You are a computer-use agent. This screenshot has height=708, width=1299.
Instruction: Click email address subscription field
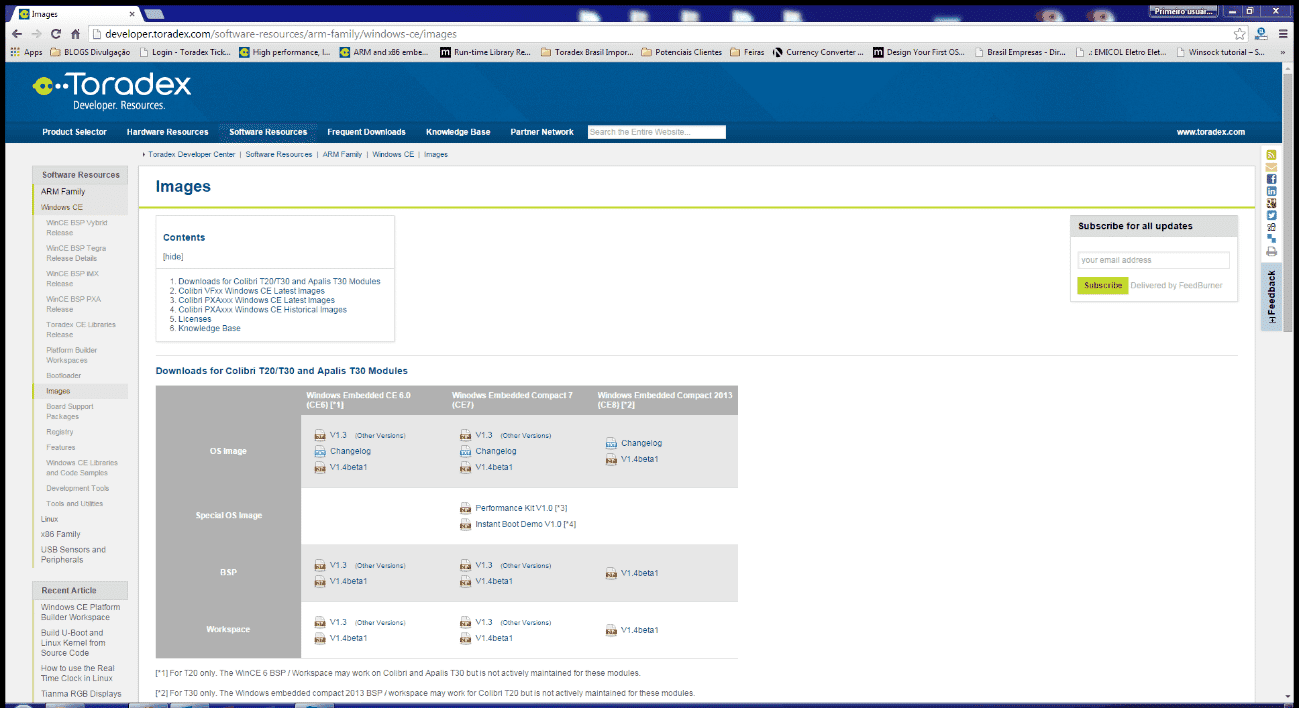(1154, 260)
